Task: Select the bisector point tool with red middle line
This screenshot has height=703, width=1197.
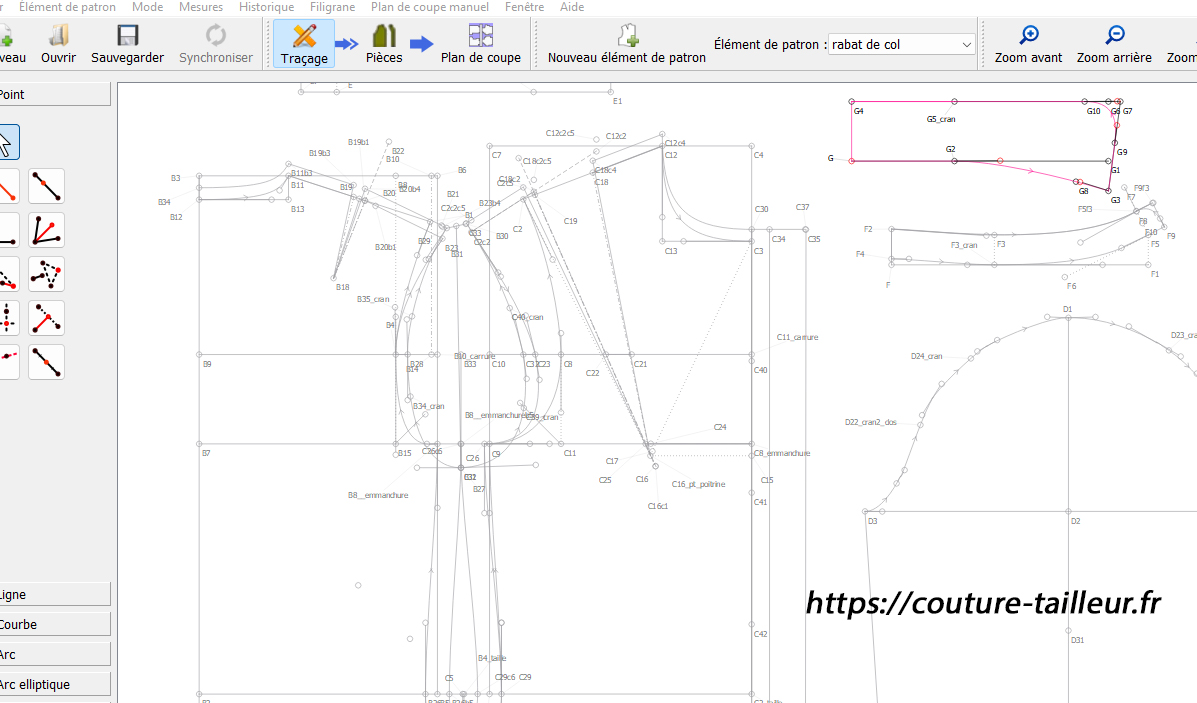Action: click(46, 230)
